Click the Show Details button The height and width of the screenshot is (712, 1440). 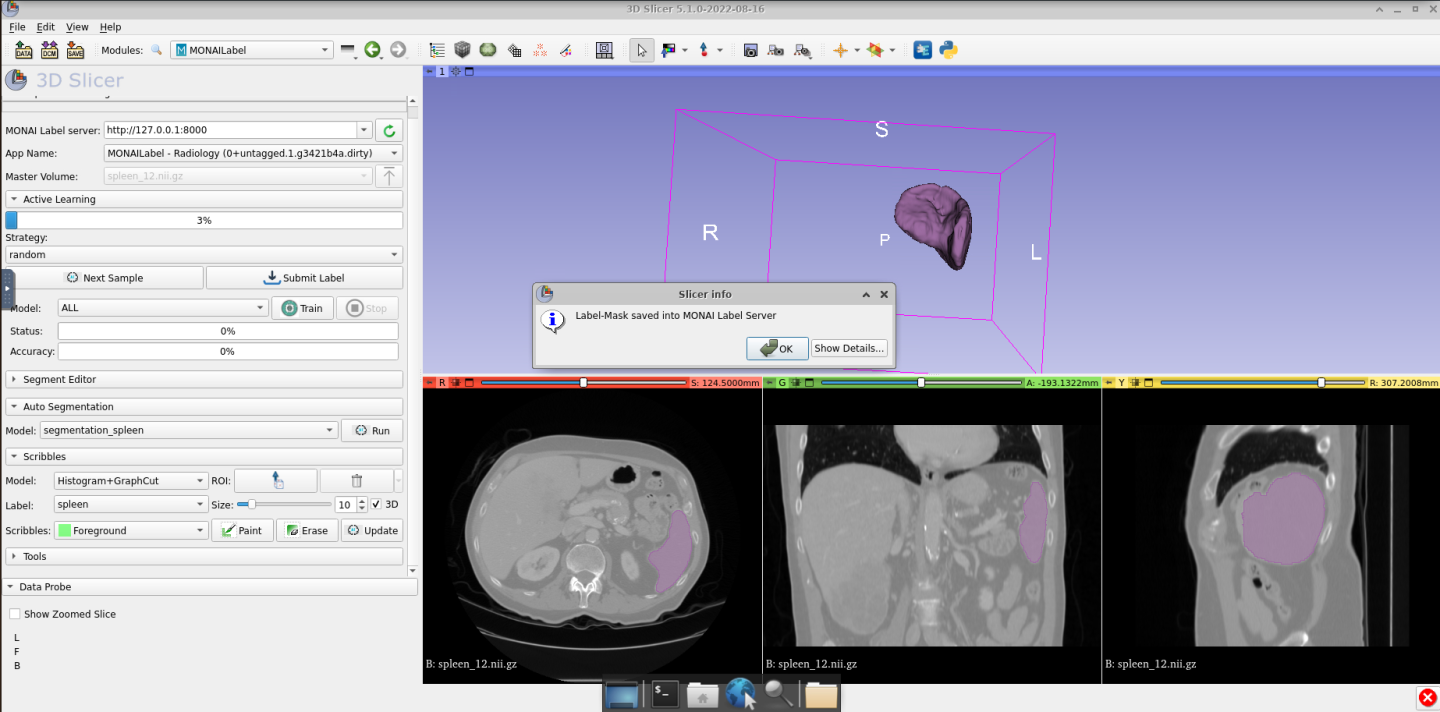point(848,349)
